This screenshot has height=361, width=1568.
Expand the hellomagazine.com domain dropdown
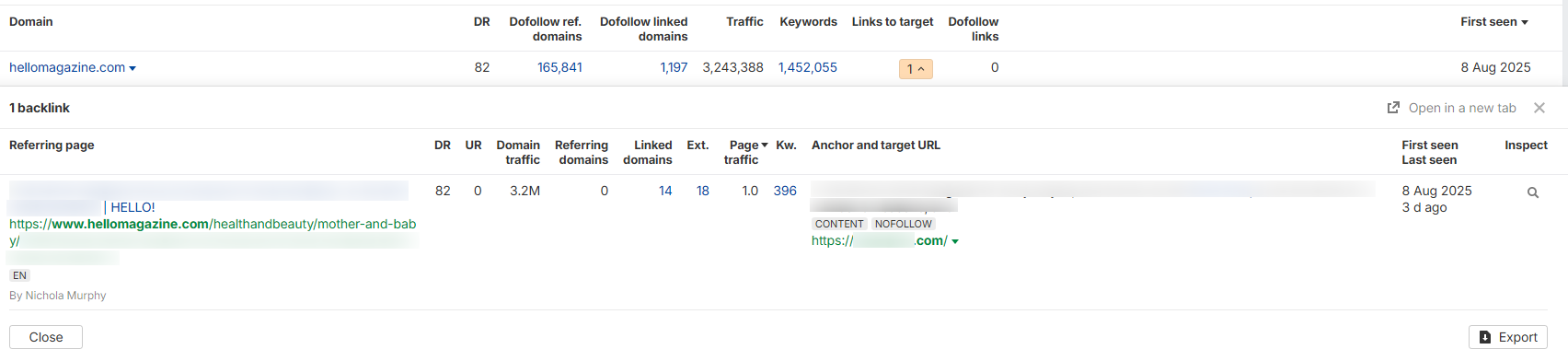[133, 68]
